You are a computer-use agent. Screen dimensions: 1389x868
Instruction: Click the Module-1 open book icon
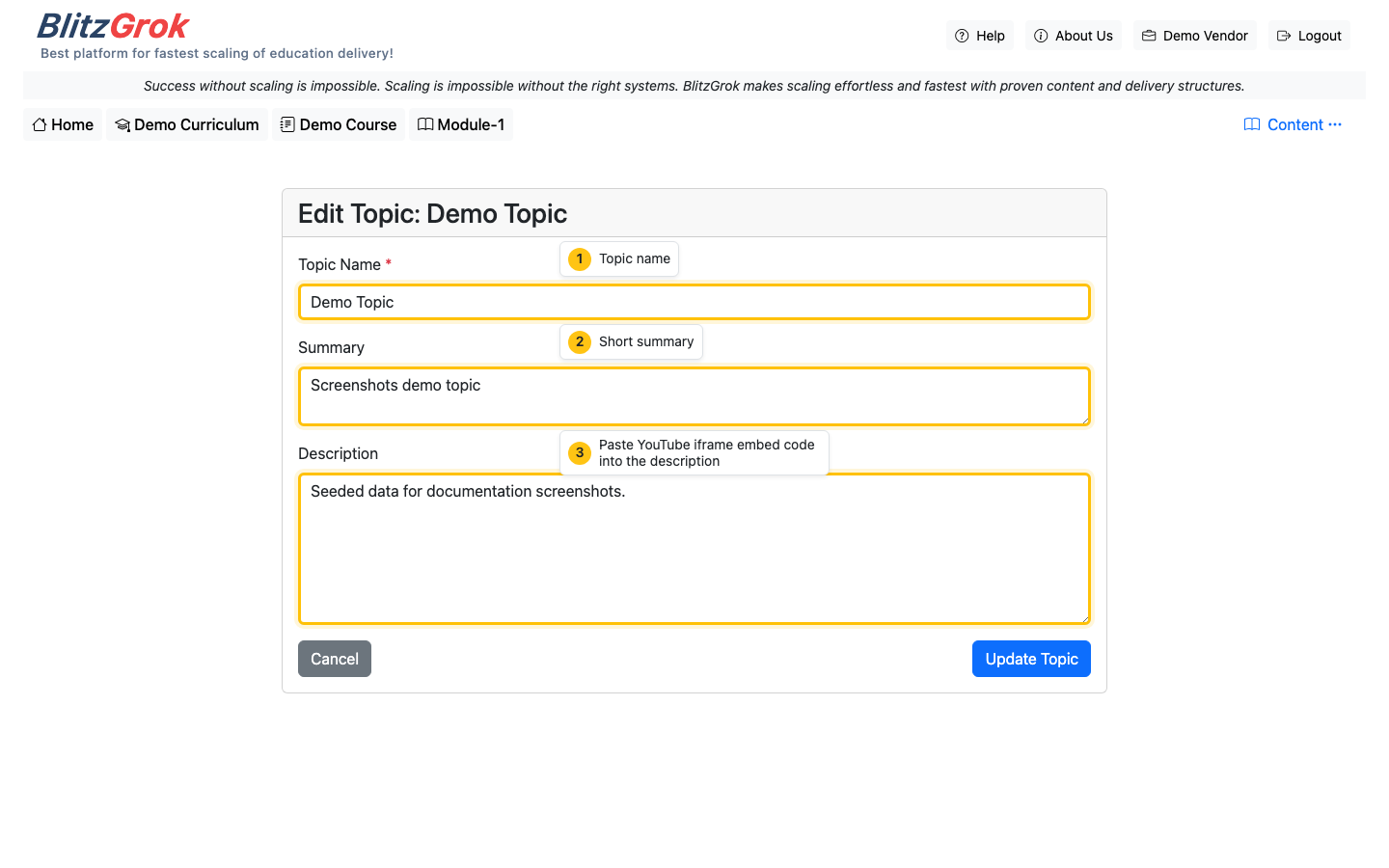point(424,124)
